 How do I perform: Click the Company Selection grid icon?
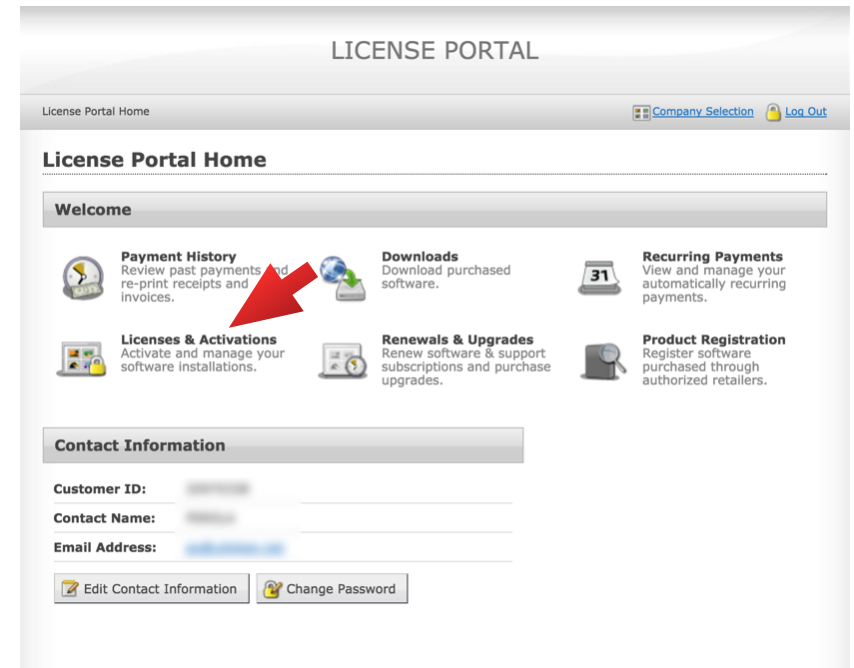(x=641, y=113)
